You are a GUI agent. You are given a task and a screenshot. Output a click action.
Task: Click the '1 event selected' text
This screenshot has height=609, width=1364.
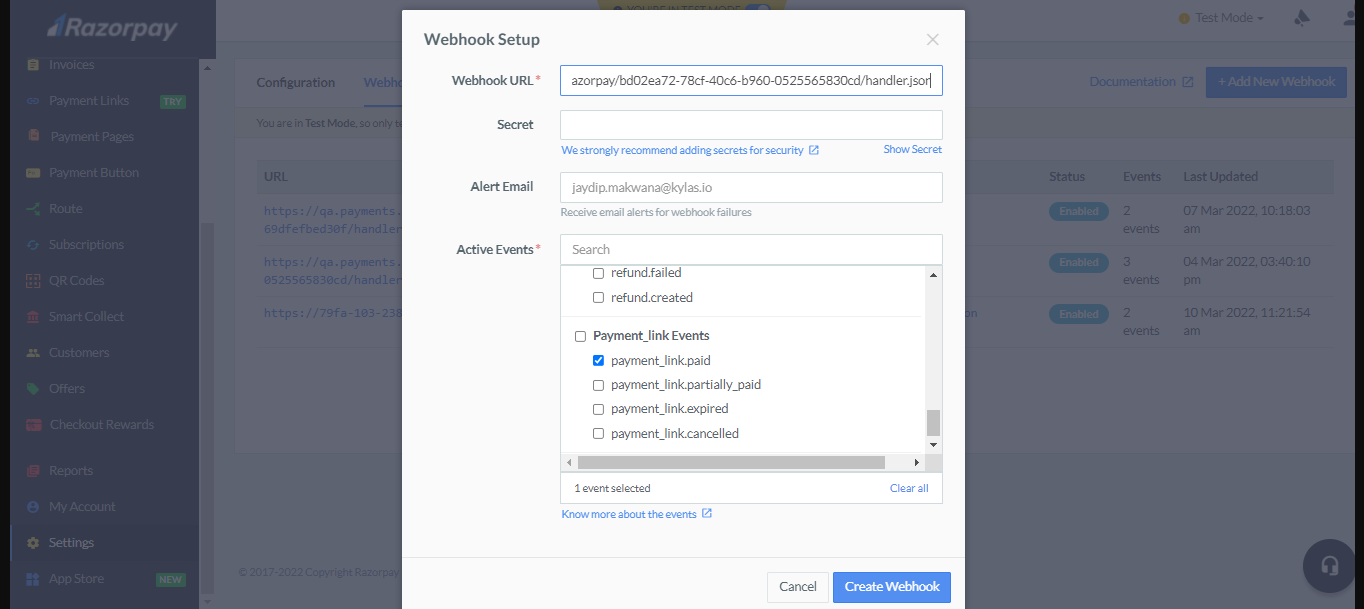click(612, 488)
